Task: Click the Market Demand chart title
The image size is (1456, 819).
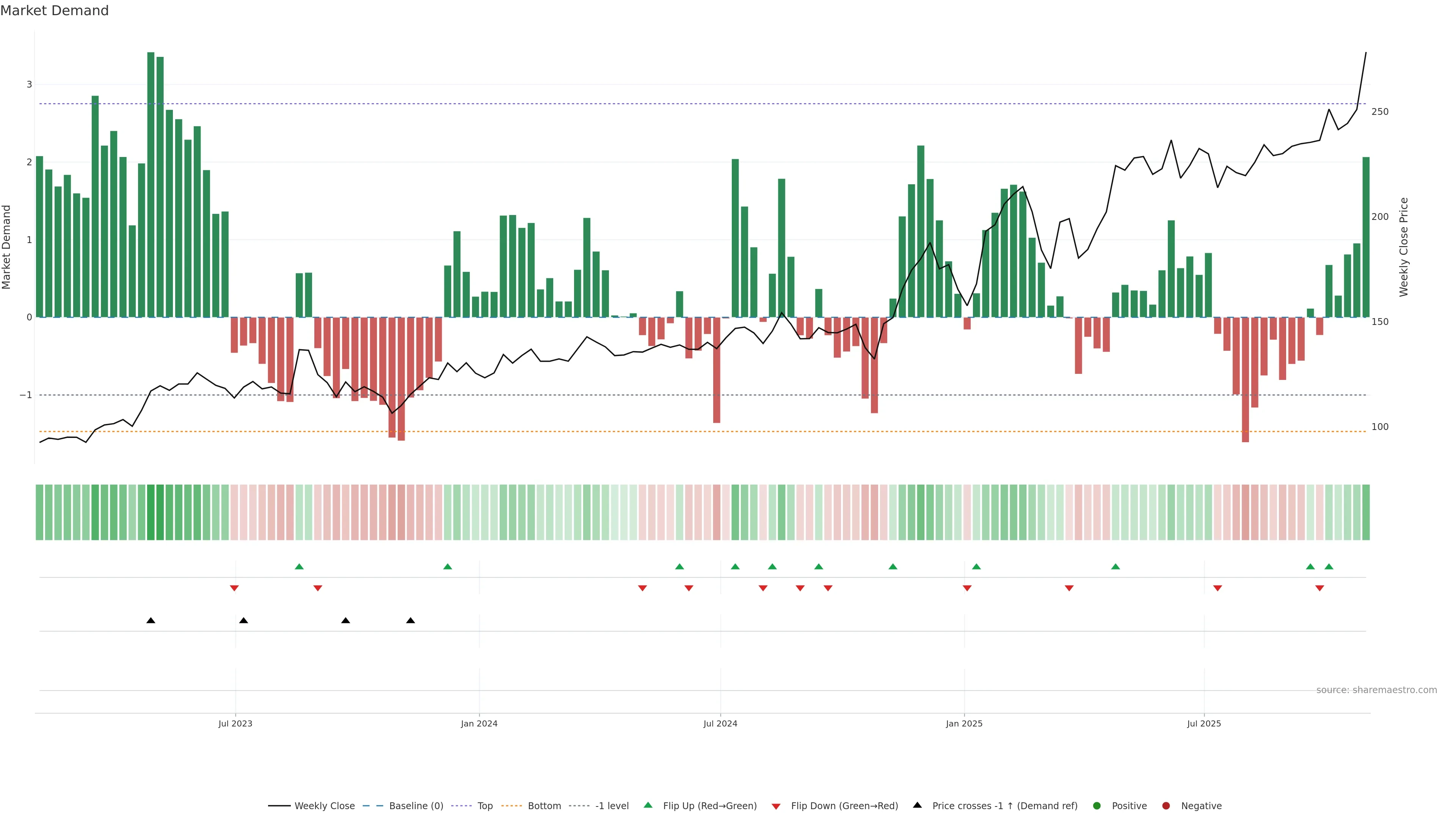Action: pyautogui.click(x=54, y=11)
